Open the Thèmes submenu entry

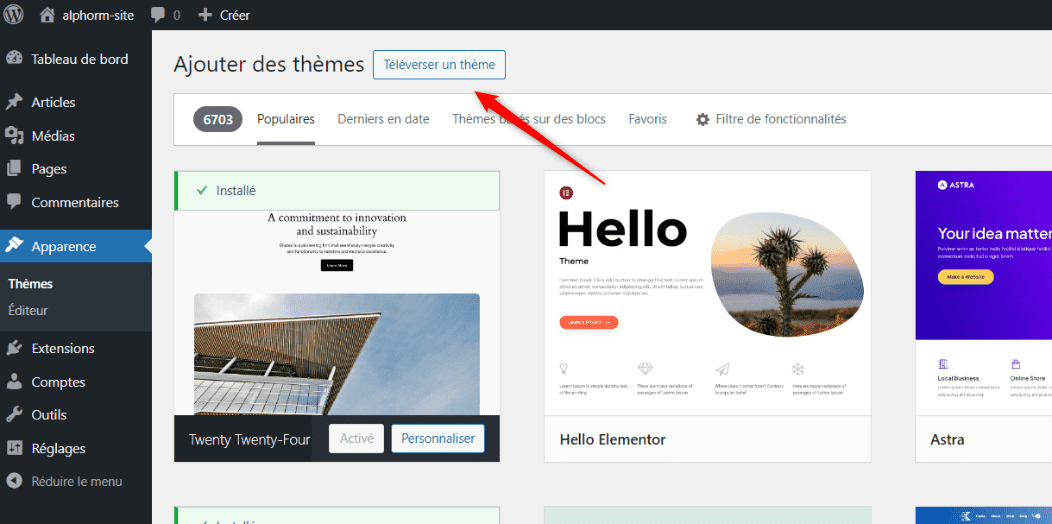point(31,284)
